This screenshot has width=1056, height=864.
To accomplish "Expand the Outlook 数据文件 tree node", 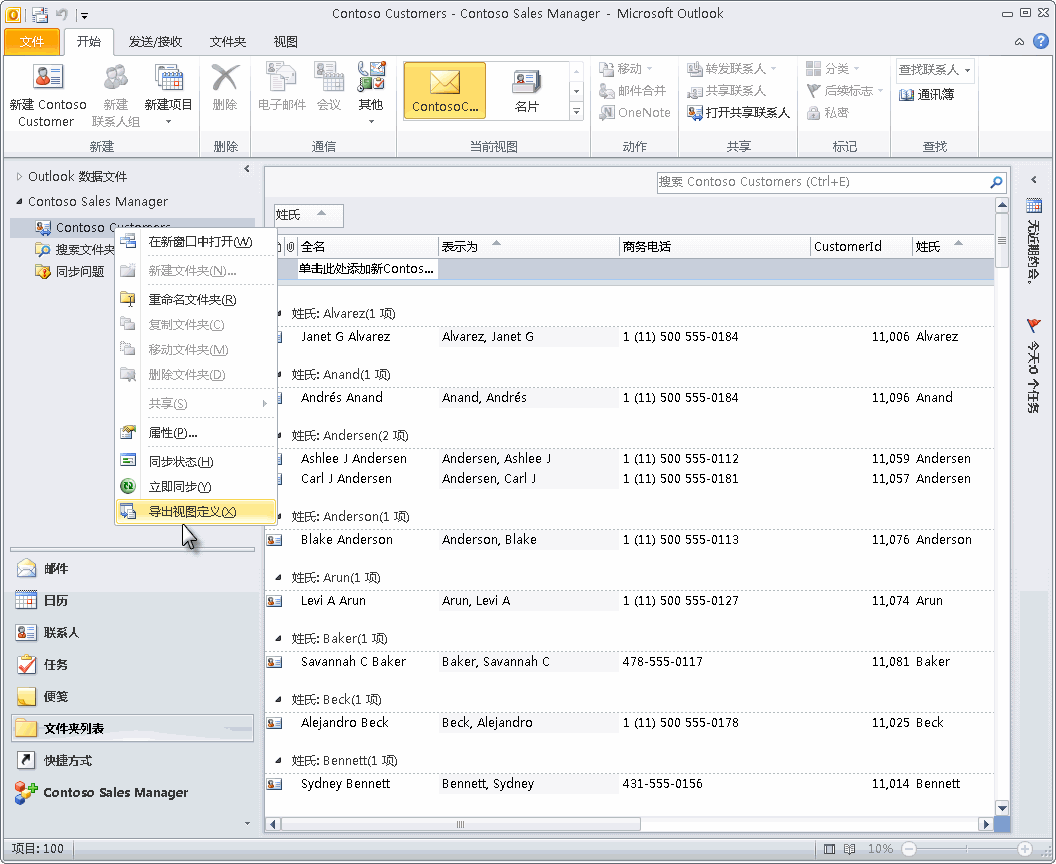I will [x=18, y=177].
